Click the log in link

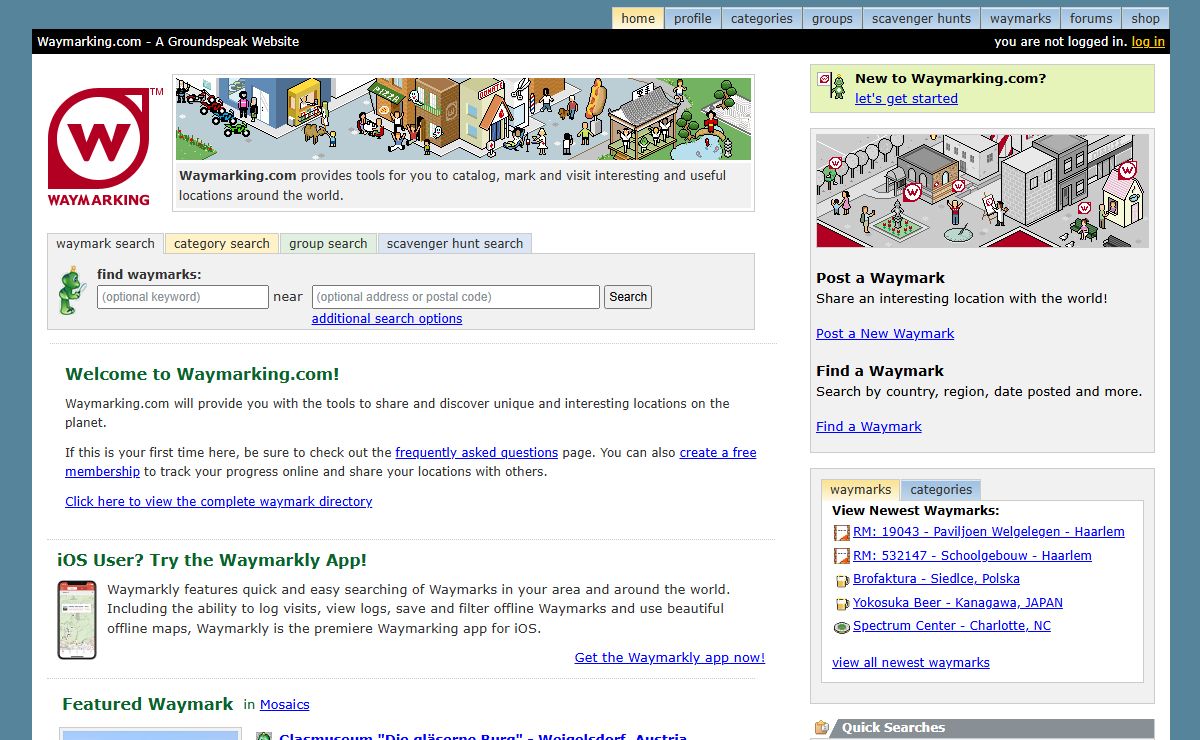1148,42
